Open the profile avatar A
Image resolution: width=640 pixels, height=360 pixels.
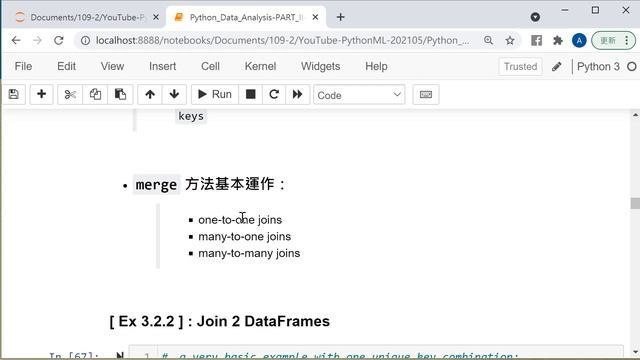[x=579, y=40]
